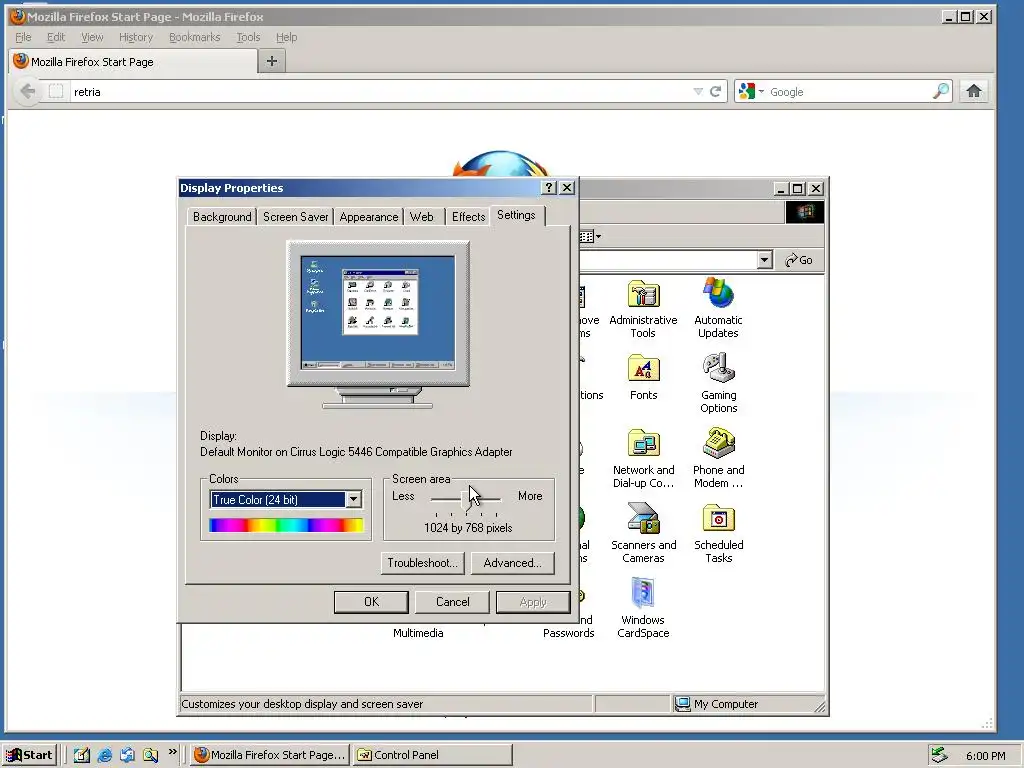Click the Show Desktop quick launch icon
The width and height of the screenshot is (1024, 768).
click(82, 755)
